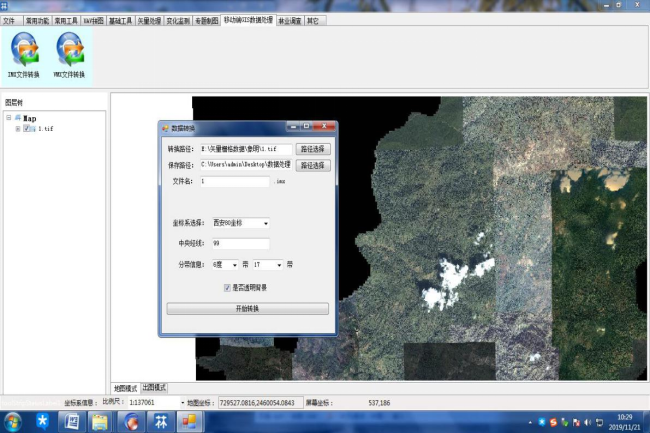Toggle the 是否透明背景 checkbox
650x433 pixels.
click(x=227, y=287)
